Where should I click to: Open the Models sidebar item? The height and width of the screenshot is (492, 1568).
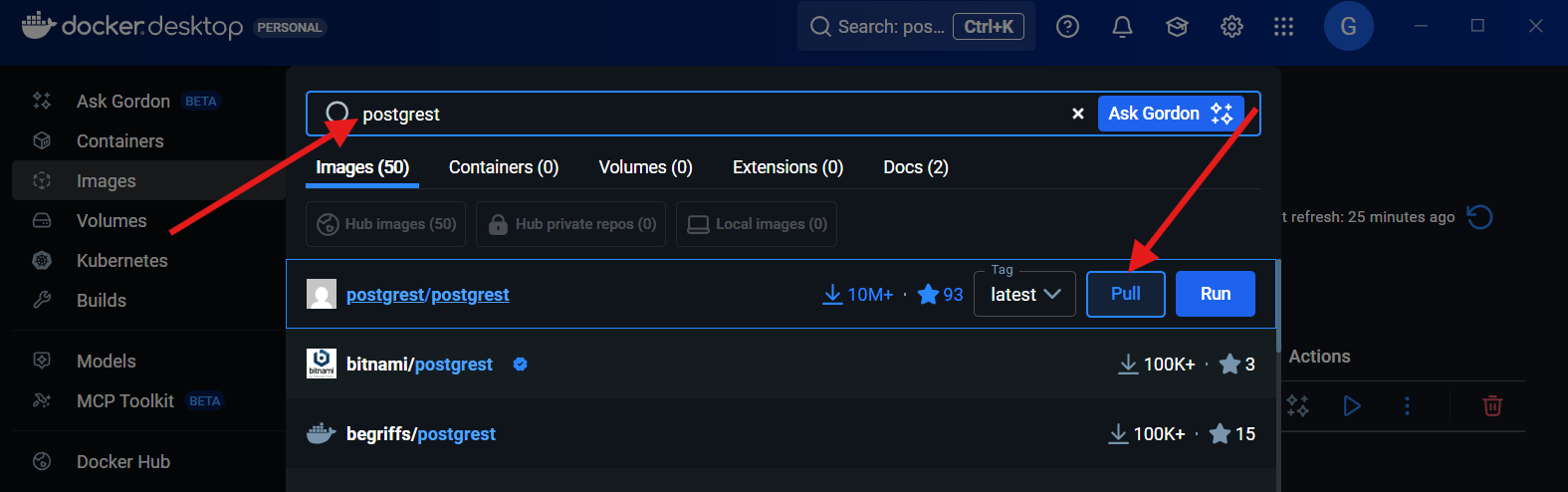pos(106,361)
